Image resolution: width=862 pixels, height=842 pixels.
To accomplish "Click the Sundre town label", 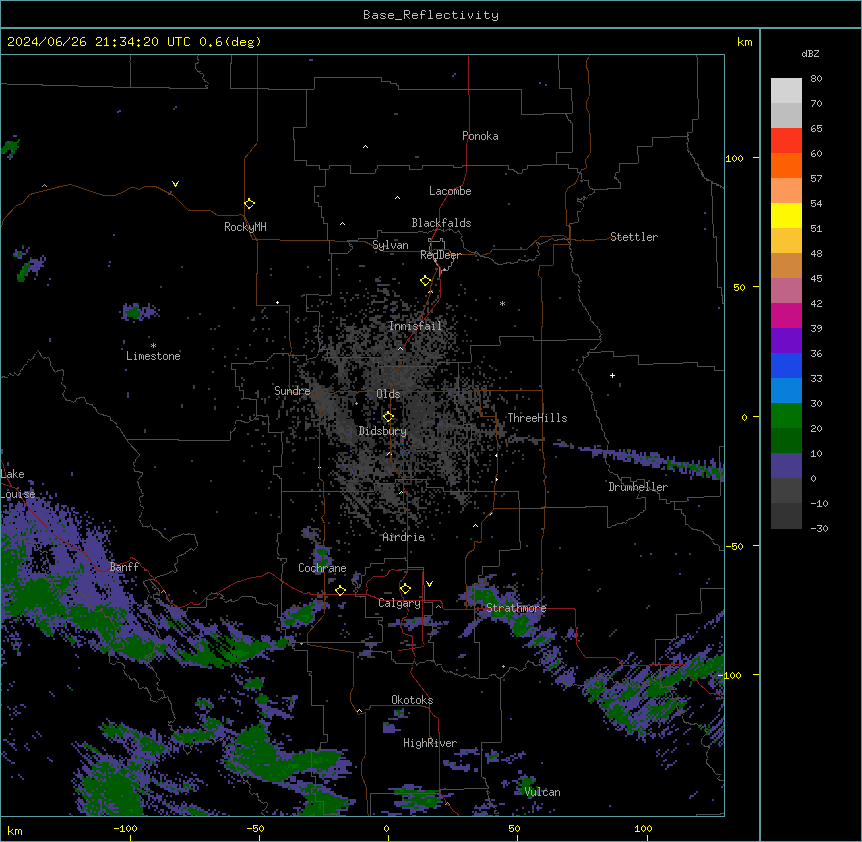I will point(292,391).
